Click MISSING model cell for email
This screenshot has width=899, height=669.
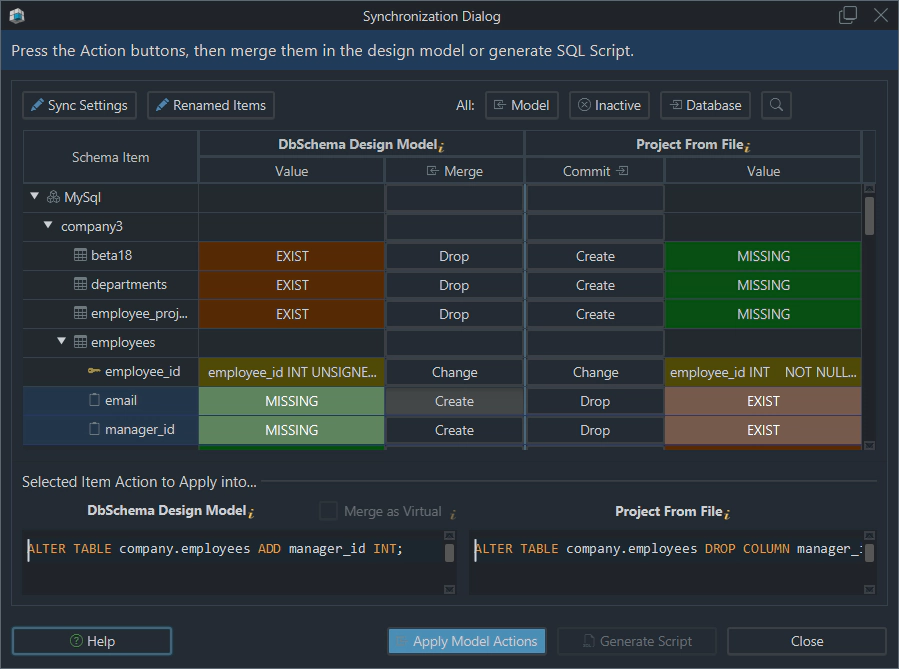point(291,401)
